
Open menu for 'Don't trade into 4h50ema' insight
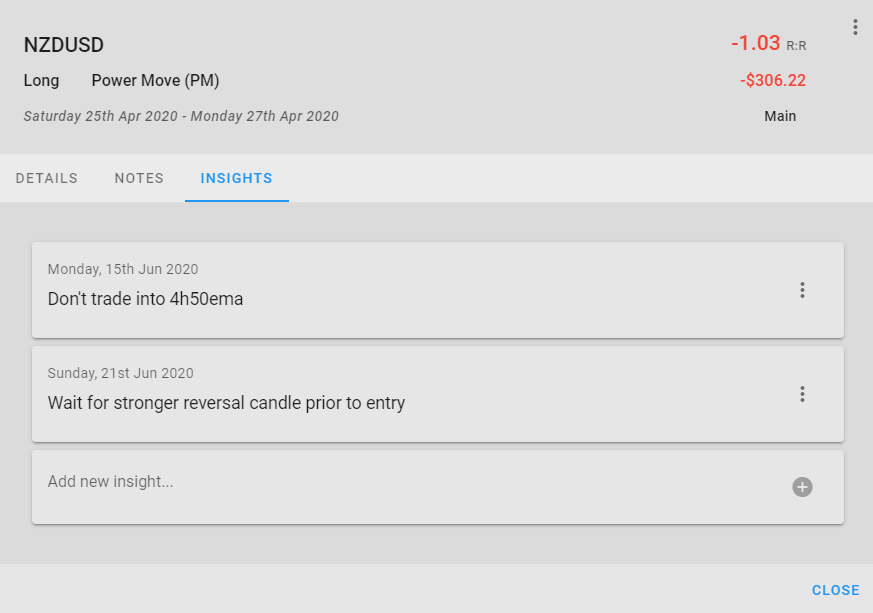pos(802,290)
